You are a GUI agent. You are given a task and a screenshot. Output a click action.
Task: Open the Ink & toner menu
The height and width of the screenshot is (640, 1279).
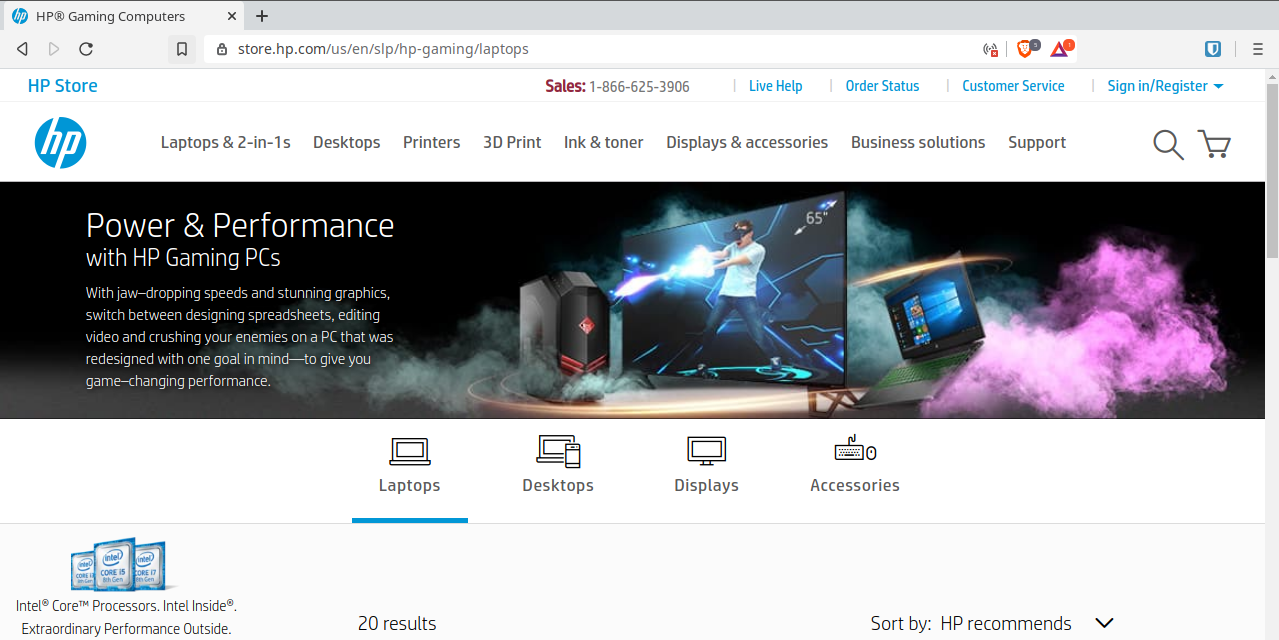coord(604,142)
